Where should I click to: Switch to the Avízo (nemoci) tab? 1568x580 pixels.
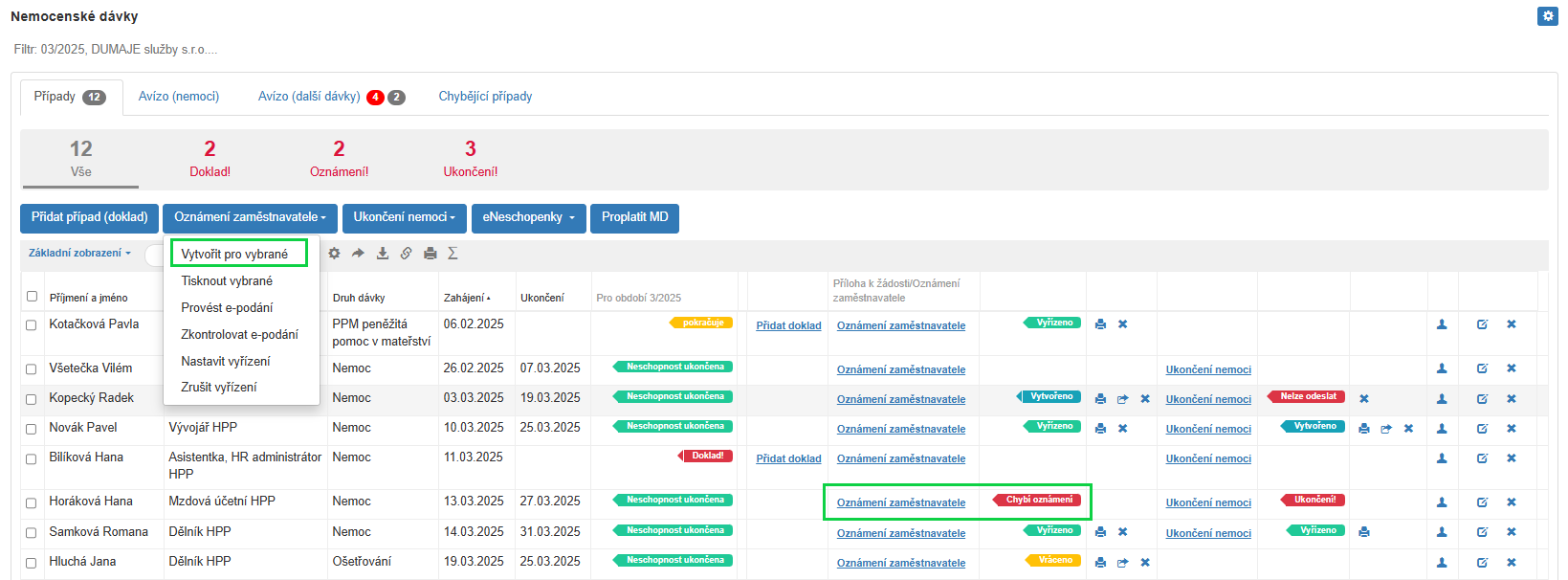coord(179,97)
